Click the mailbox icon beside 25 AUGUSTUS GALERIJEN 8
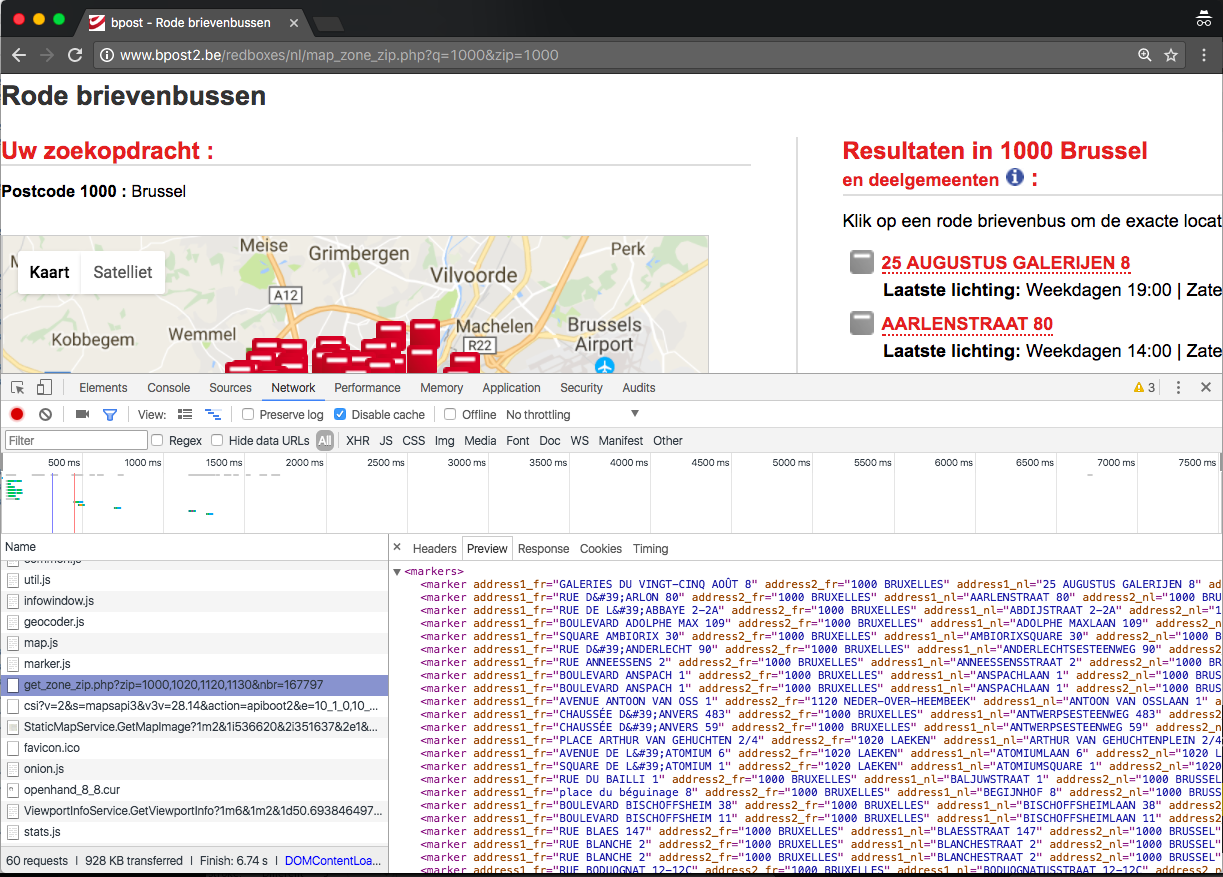The width and height of the screenshot is (1223, 877). coord(862,262)
